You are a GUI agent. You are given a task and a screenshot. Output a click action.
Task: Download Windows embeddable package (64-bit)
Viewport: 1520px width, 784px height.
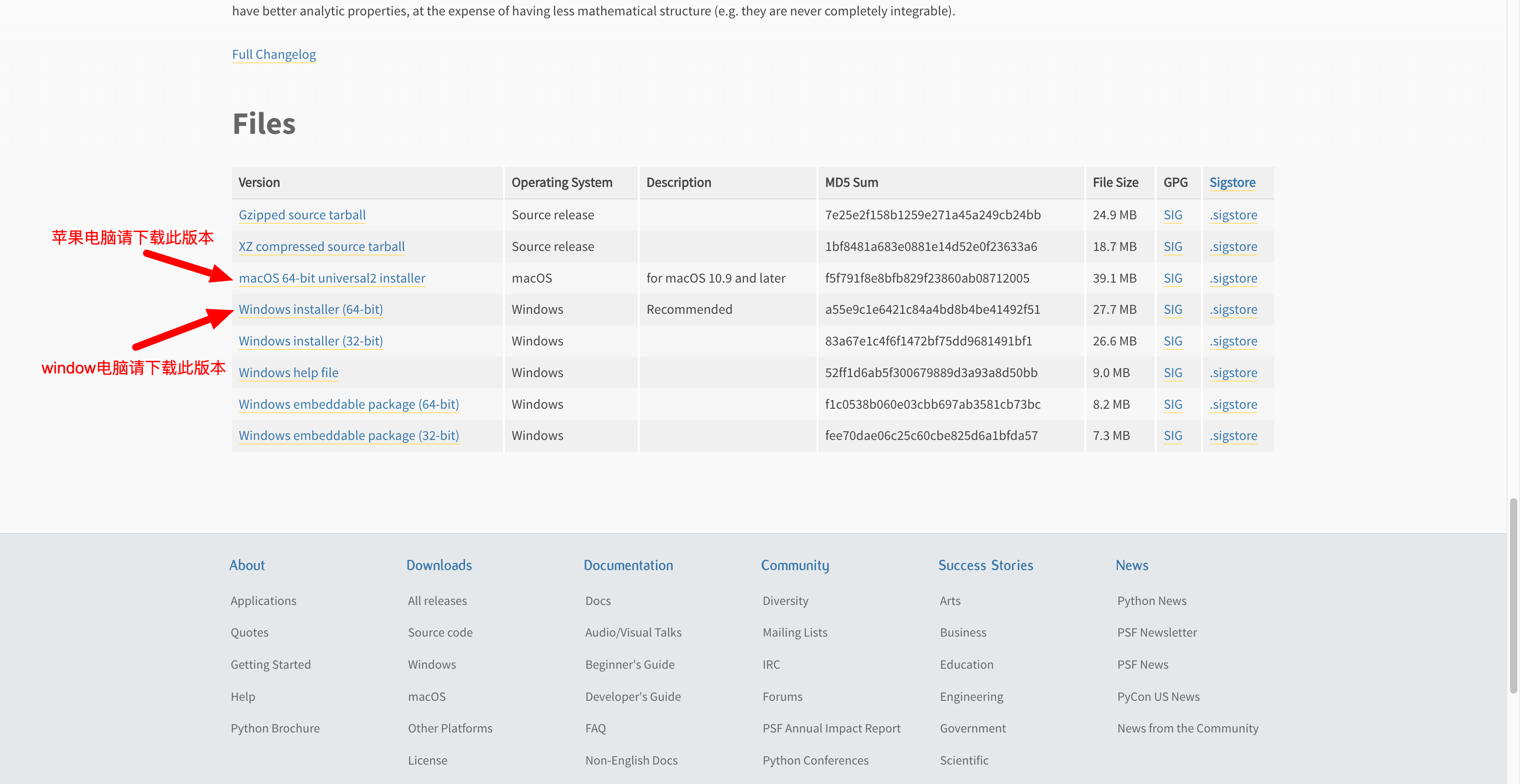pos(349,404)
